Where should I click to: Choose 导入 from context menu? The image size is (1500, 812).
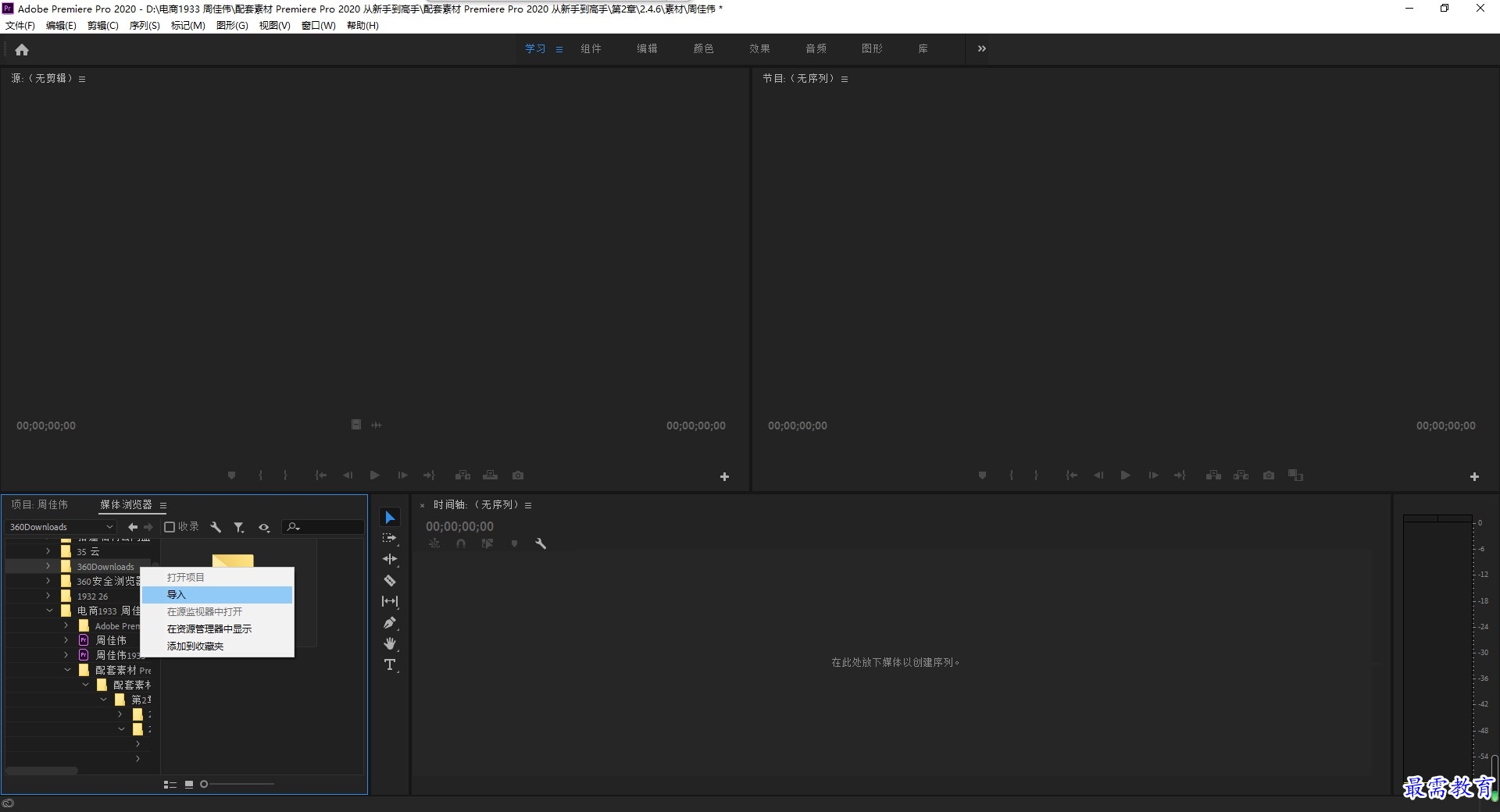[217, 595]
